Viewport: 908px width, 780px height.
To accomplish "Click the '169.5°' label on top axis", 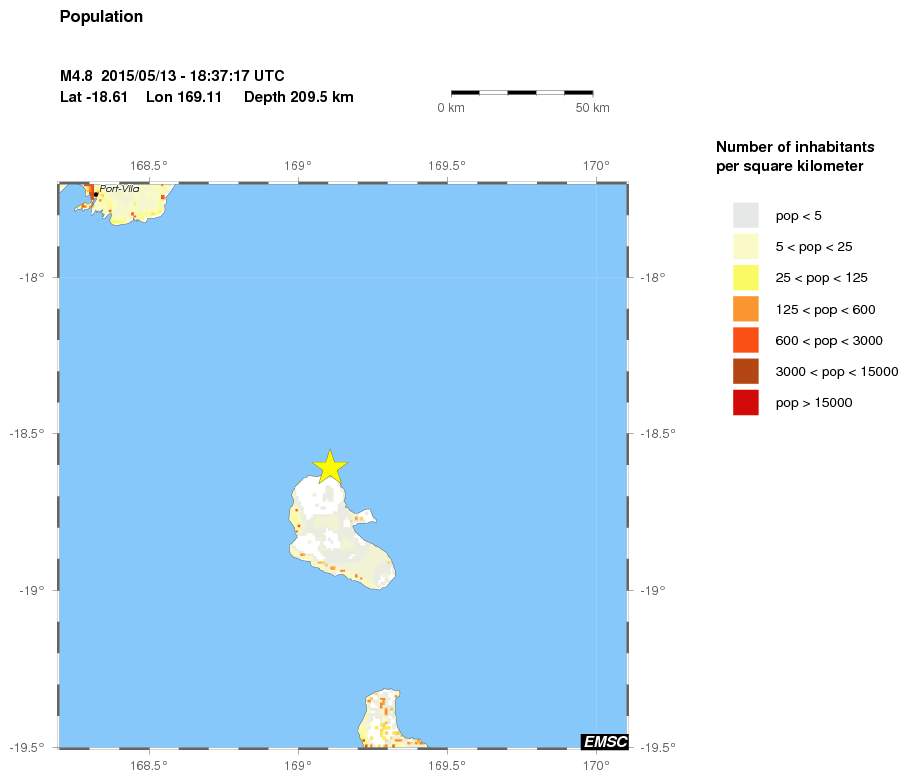I will 446,166.
